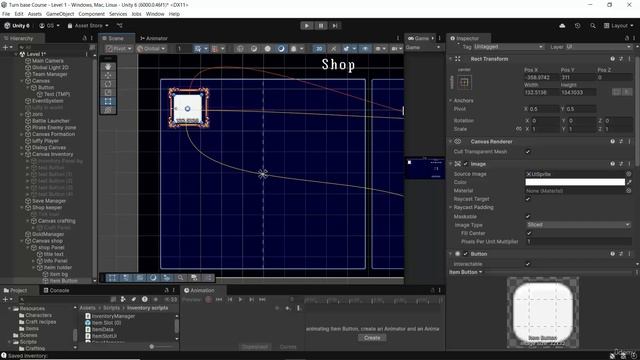Click the Image Color swatch

click(575, 182)
